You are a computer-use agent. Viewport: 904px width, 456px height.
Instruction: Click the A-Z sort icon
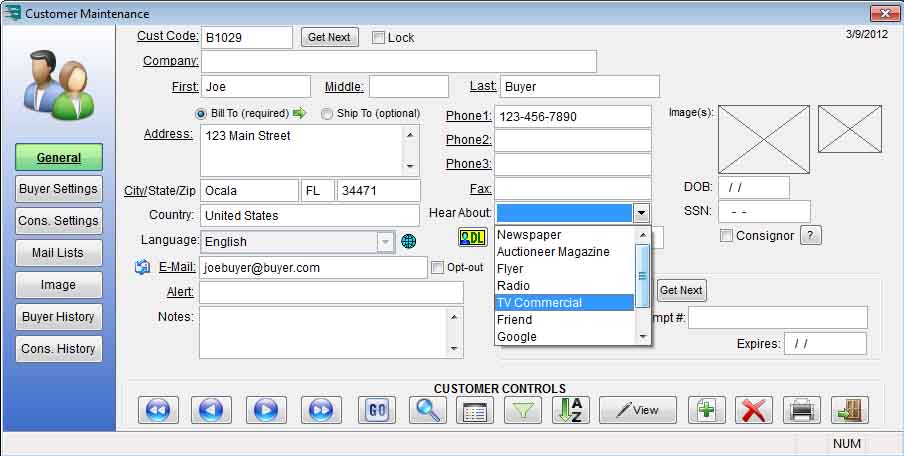571,410
